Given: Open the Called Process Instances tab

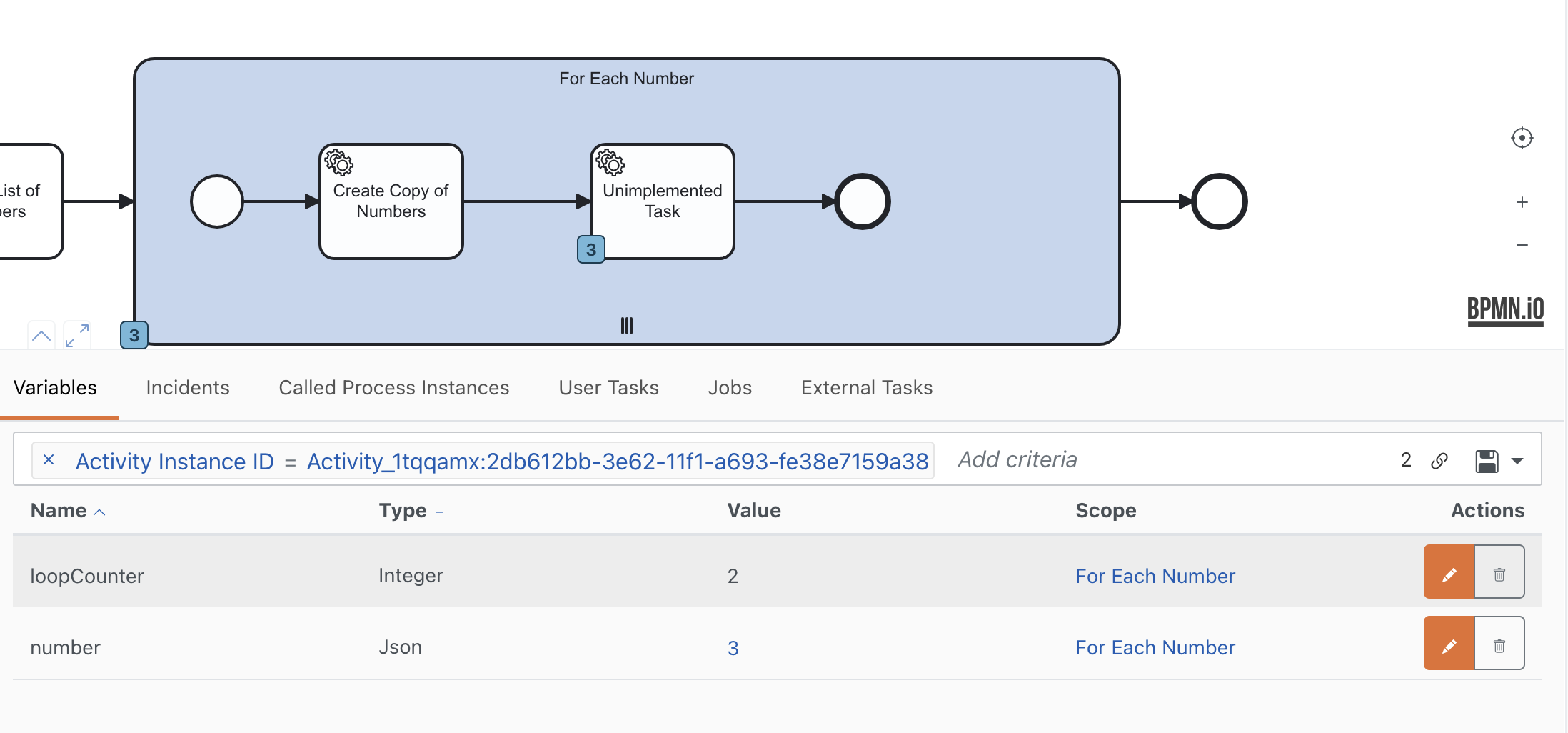Looking at the screenshot, I should pyautogui.click(x=393, y=387).
